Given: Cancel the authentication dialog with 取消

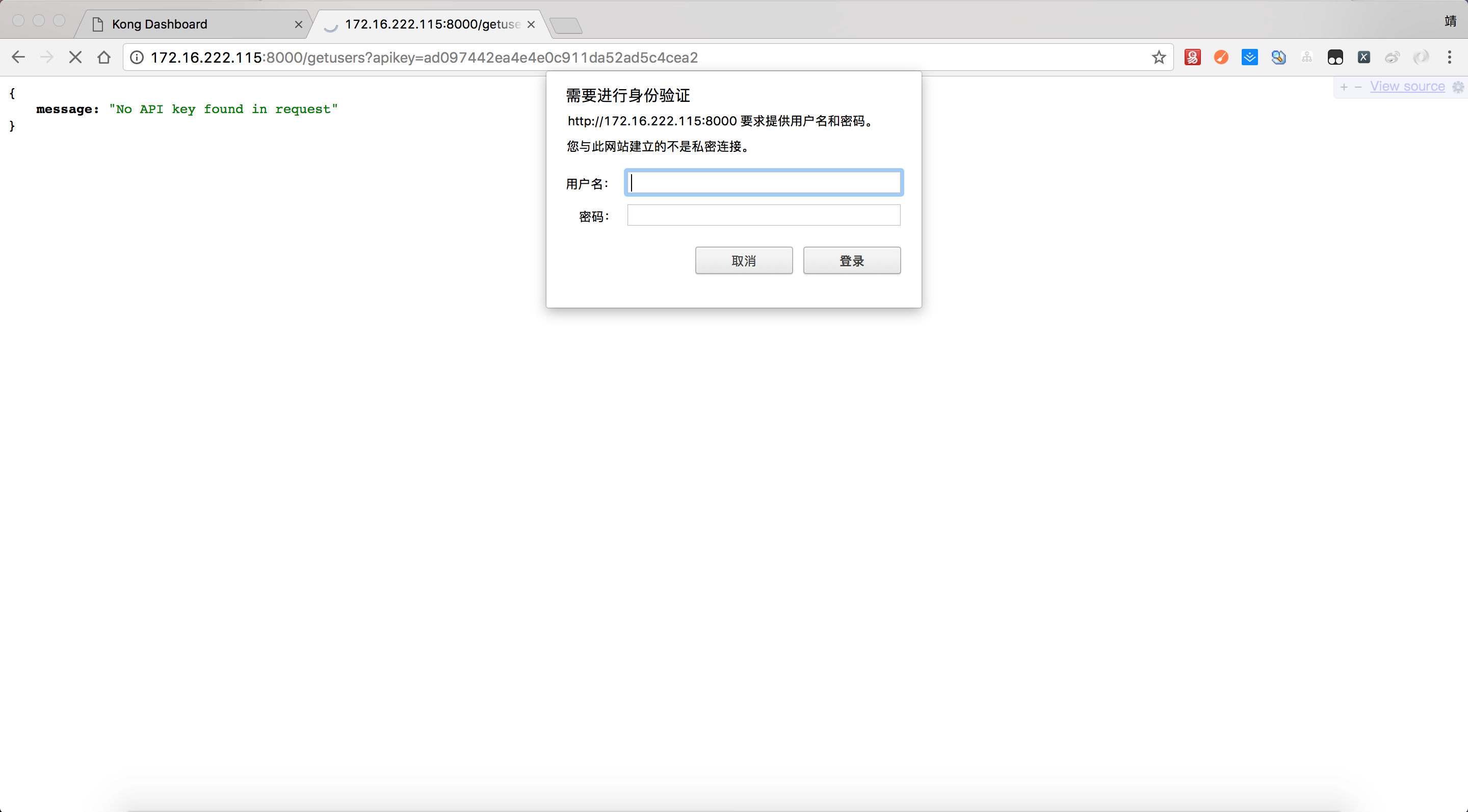Looking at the screenshot, I should pos(744,260).
